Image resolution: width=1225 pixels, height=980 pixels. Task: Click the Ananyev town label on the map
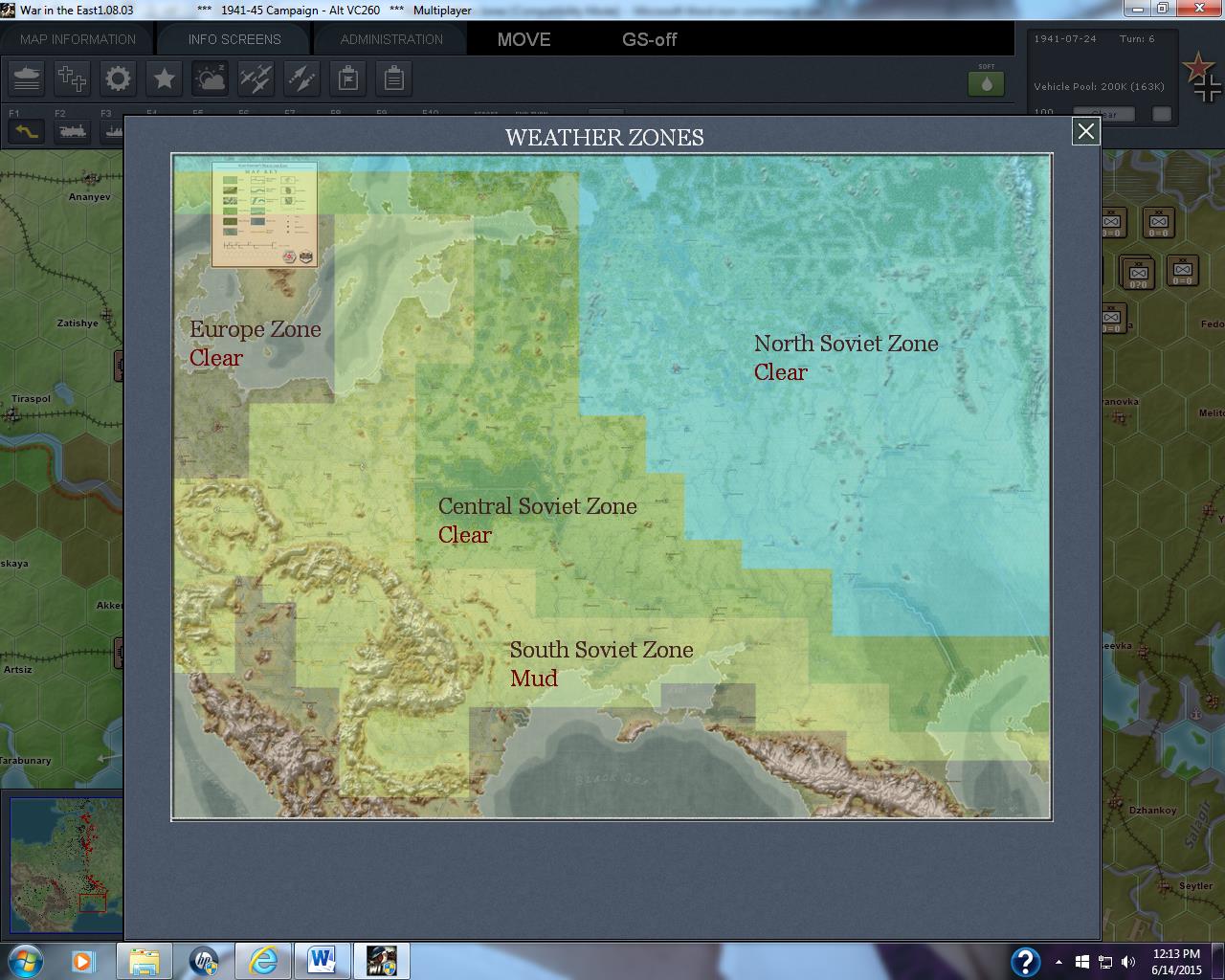[x=89, y=197]
